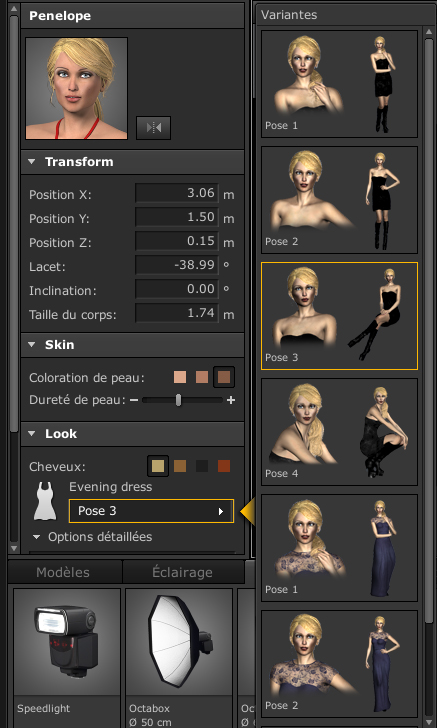Choose the black dress Pose 1 variant

coord(339,84)
